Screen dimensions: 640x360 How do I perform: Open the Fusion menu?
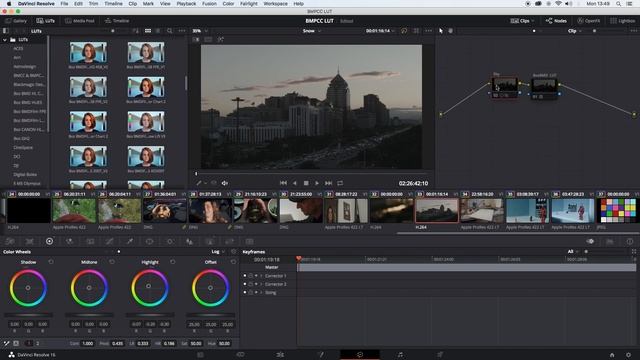[209, 4]
